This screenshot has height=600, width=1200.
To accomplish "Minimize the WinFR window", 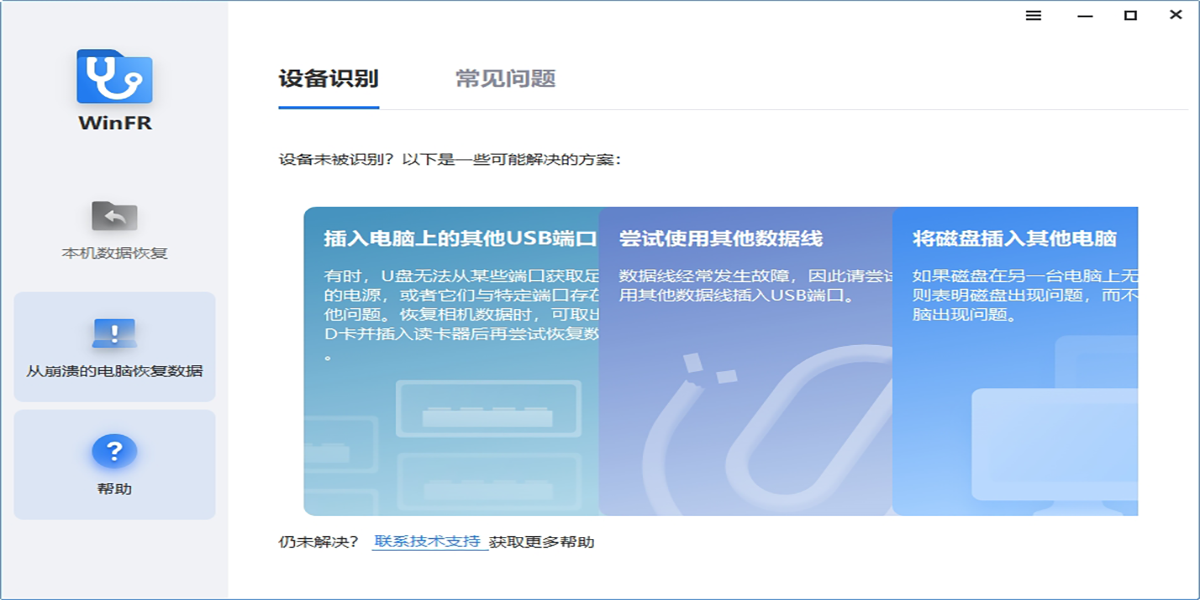I will [1084, 16].
